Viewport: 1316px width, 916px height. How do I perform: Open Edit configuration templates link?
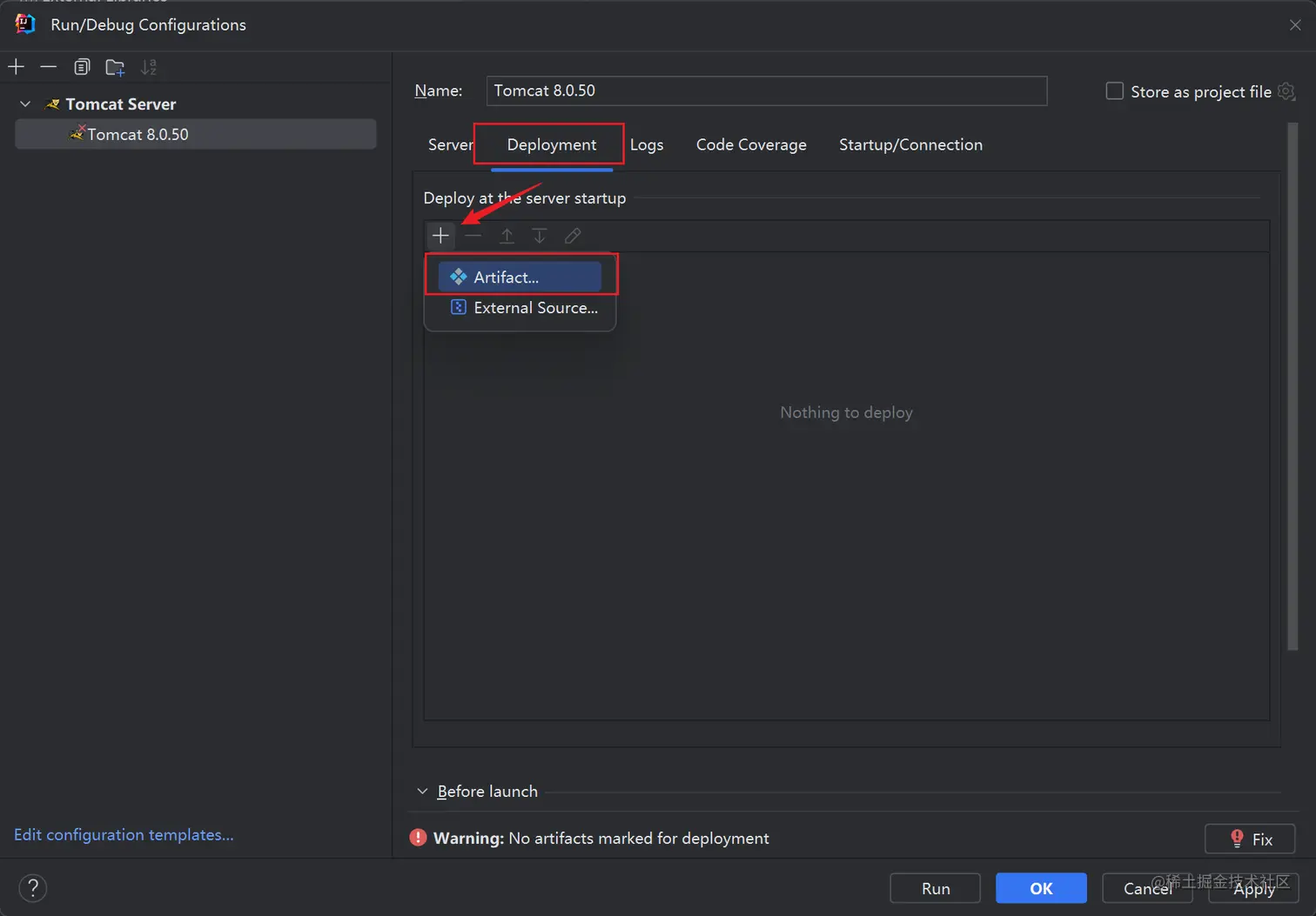click(x=124, y=835)
